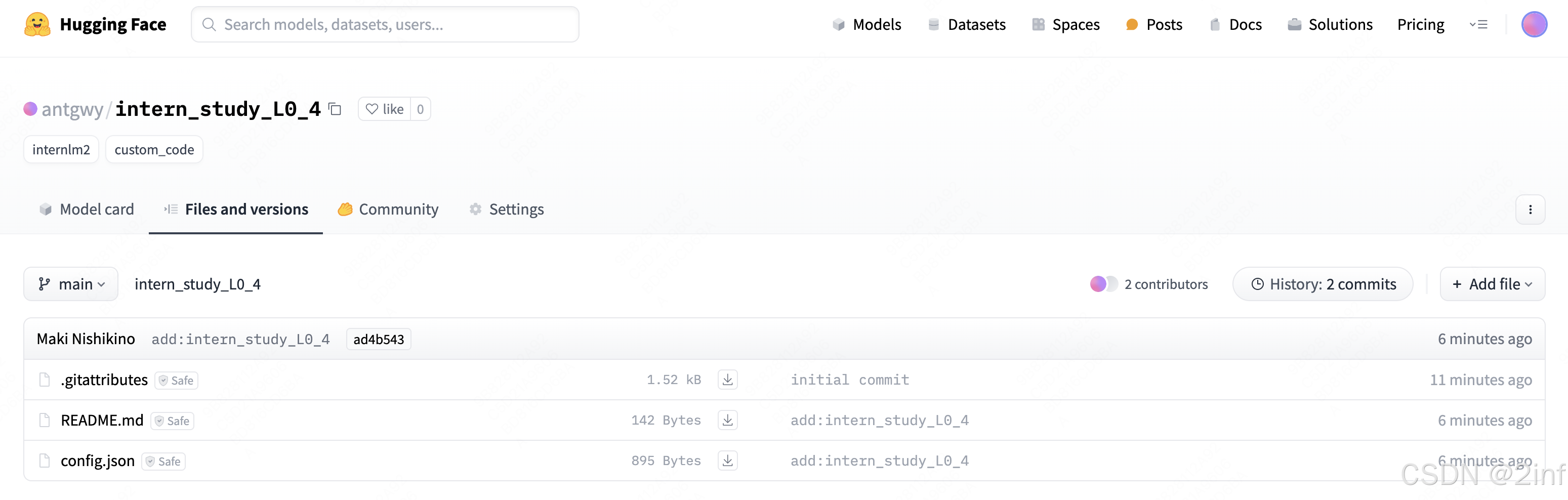This screenshot has width=1568, height=500.
Task: Click the README.md file document icon
Action: tap(45, 421)
